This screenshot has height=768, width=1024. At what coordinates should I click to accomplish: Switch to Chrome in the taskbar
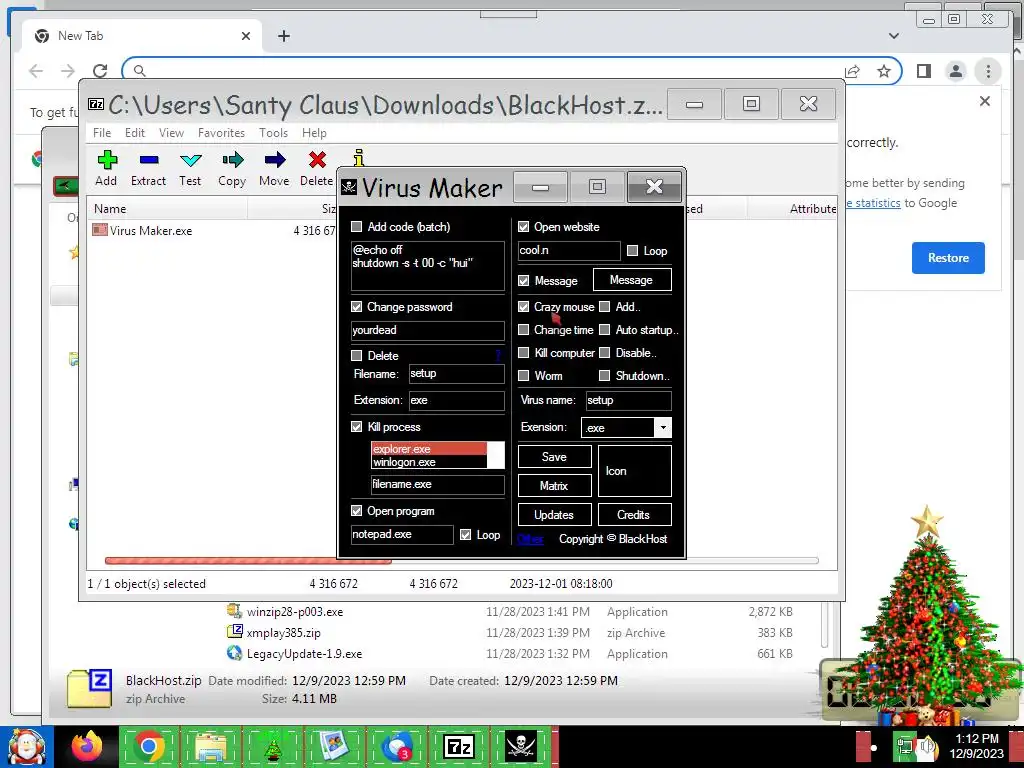(x=149, y=746)
